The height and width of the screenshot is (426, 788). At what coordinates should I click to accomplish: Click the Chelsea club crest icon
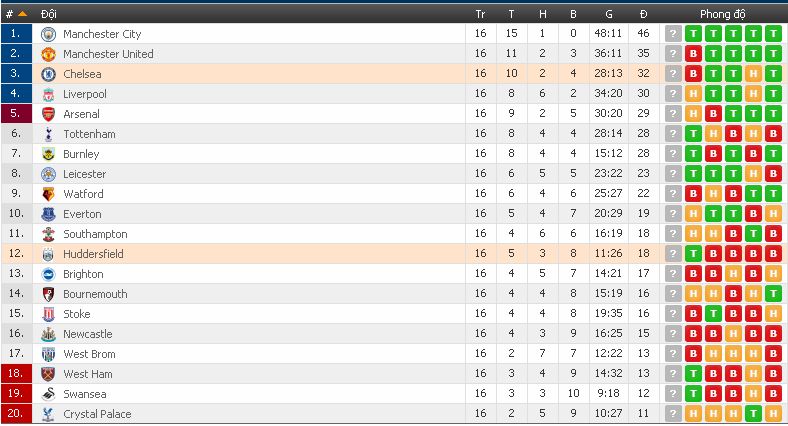pos(47,74)
